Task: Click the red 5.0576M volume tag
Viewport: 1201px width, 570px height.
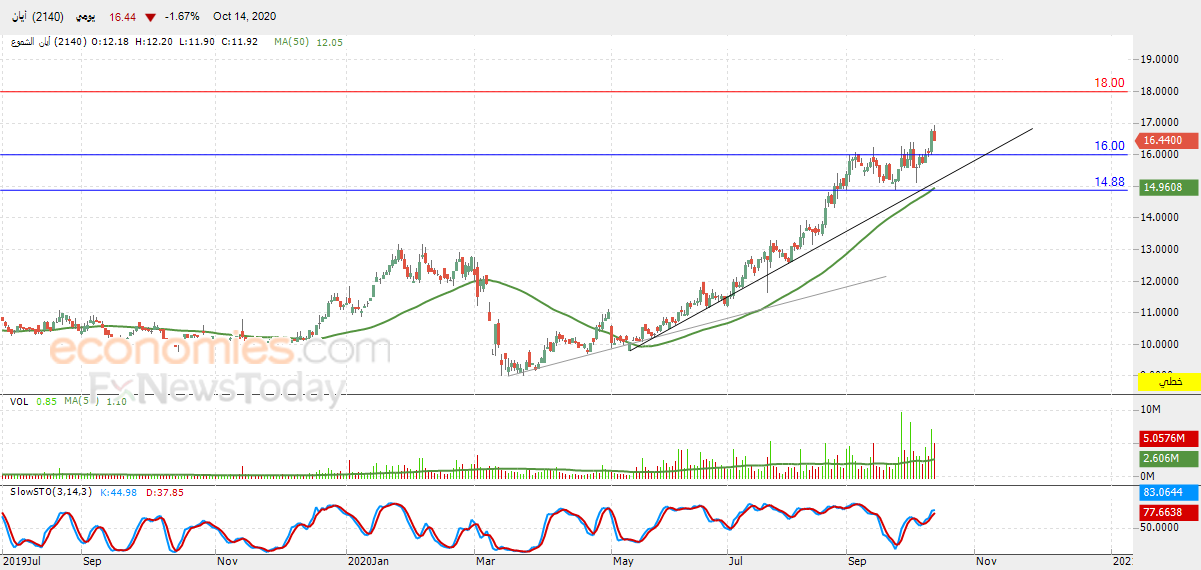Action: pyautogui.click(x=1168, y=438)
